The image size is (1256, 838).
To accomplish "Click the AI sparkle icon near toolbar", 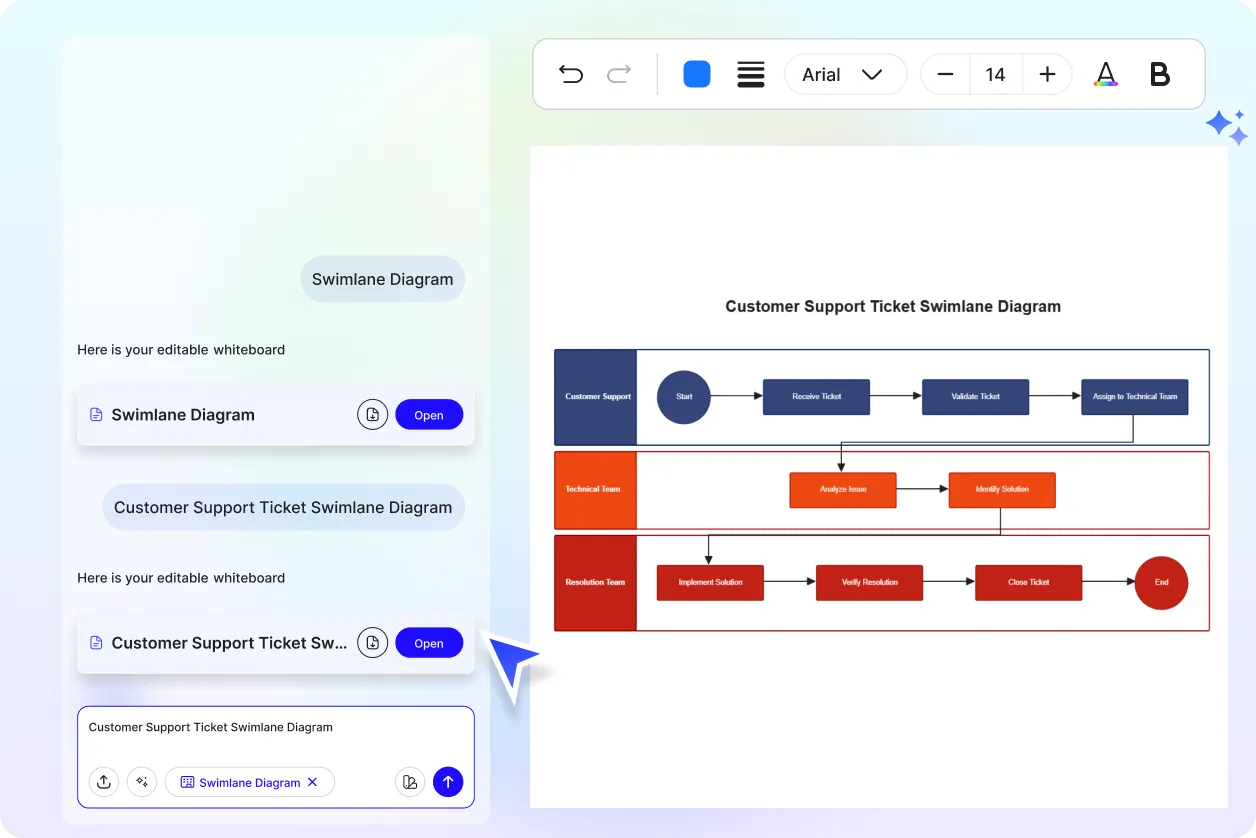I will click(1227, 127).
